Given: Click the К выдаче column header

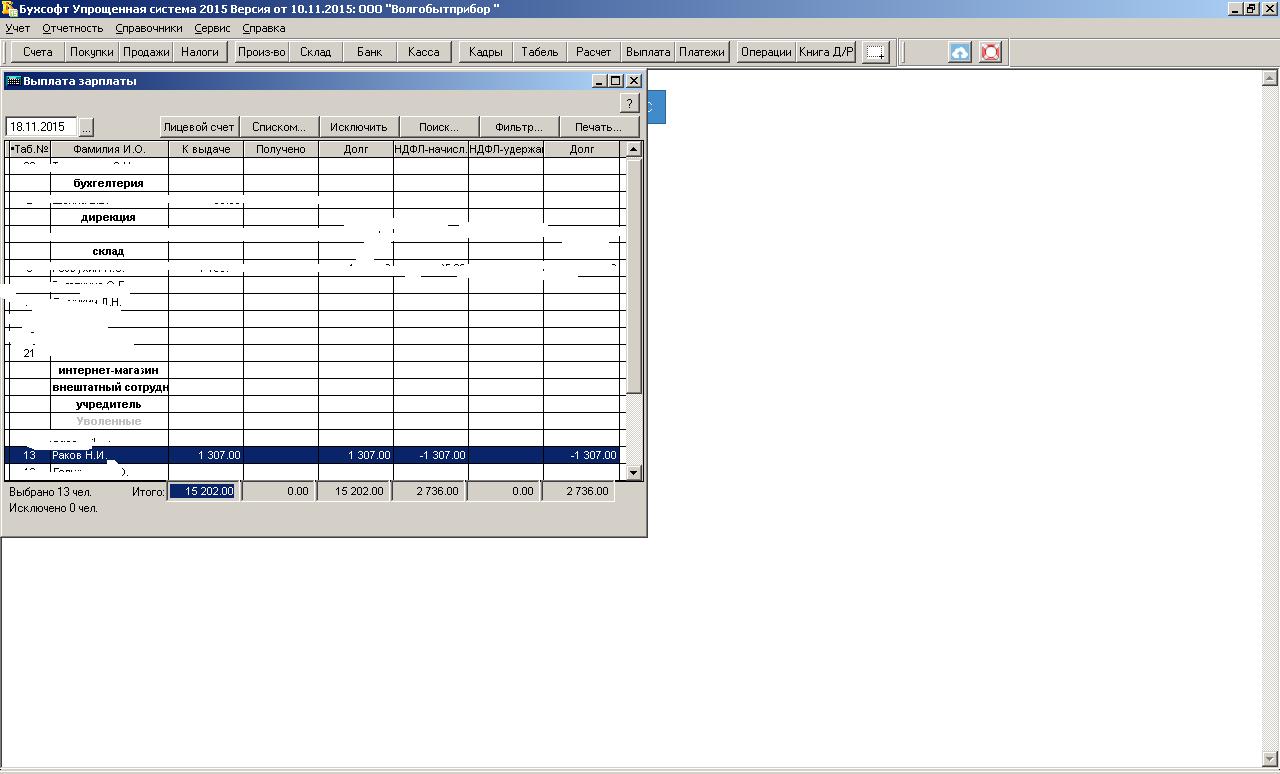Looking at the screenshot, I should tap(206, 149).
